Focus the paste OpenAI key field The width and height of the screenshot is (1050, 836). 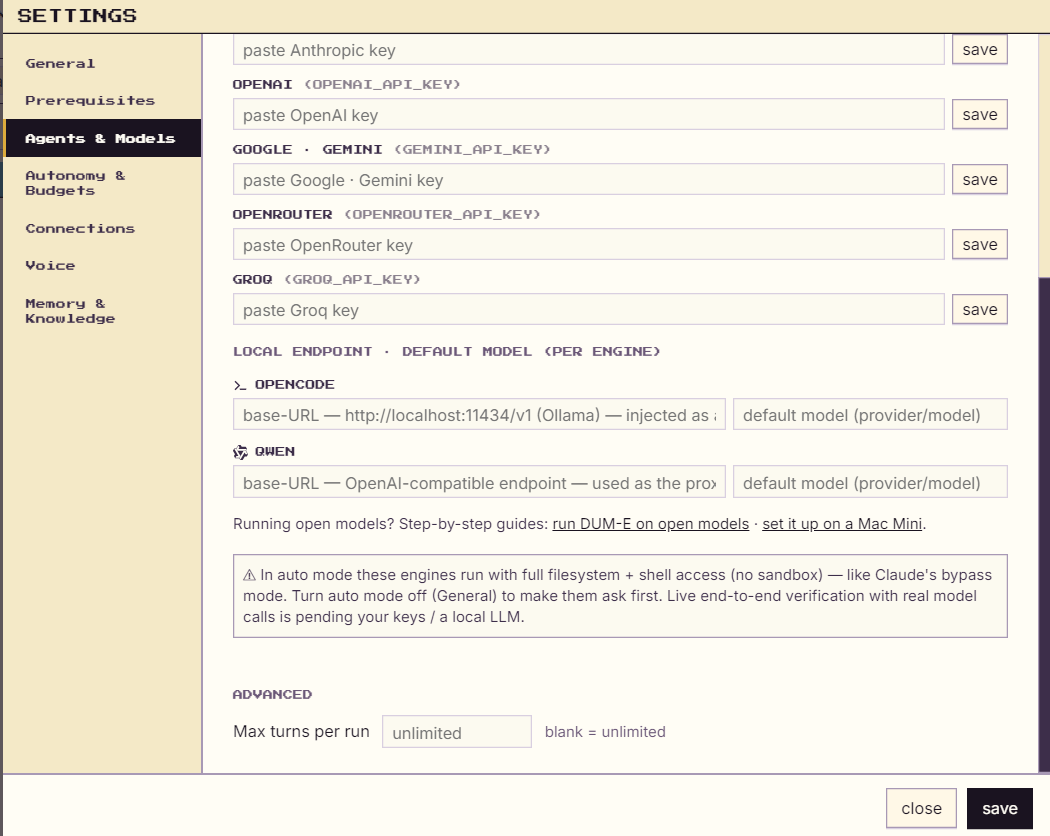(589, 115)
